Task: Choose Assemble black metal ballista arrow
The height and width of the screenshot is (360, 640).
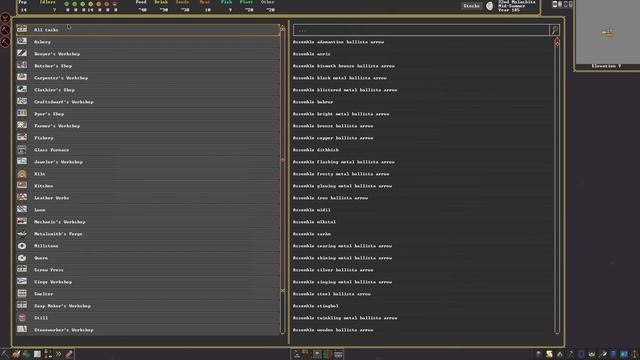Action: pos(340,78)
